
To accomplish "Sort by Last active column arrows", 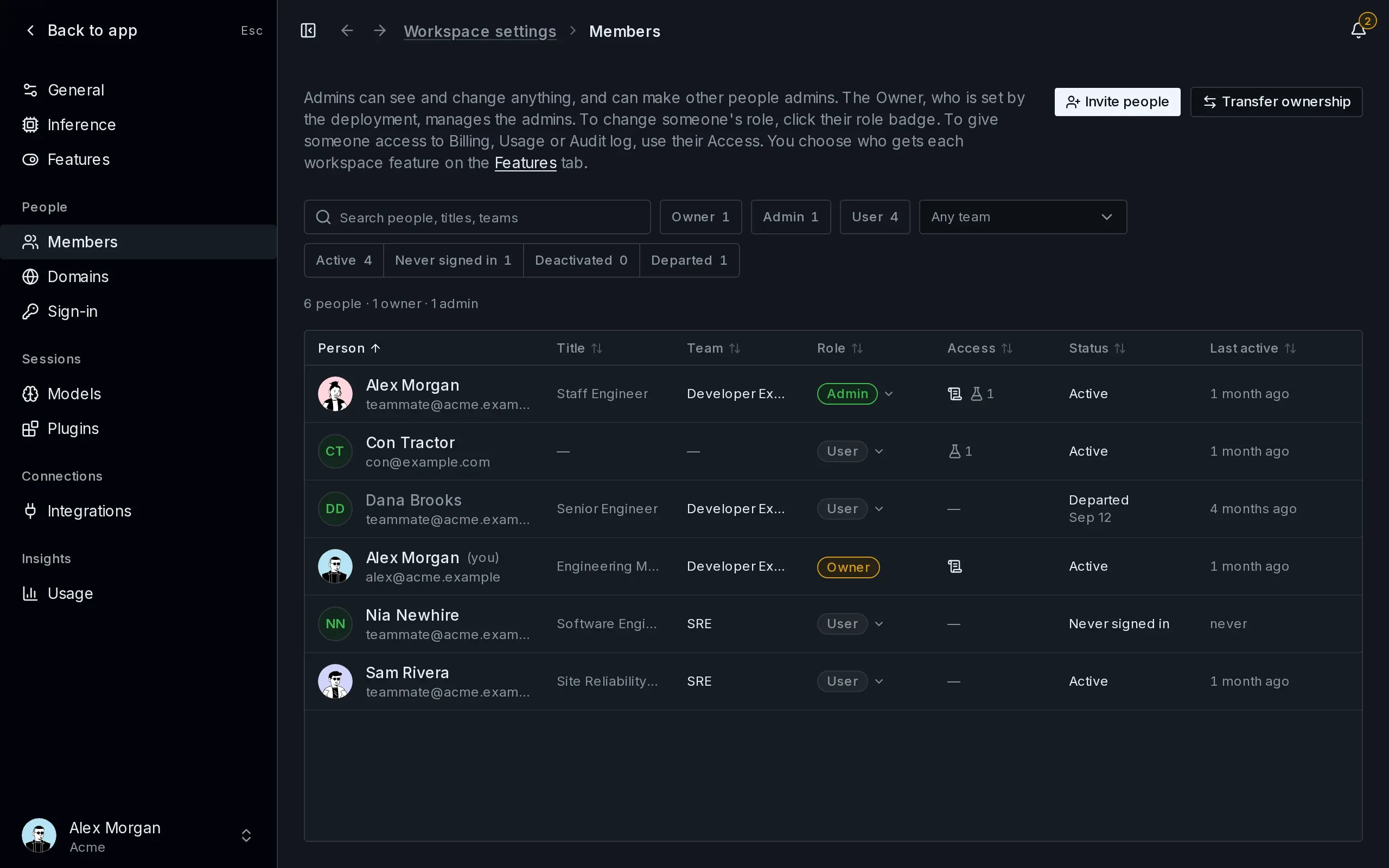I will [1290, 348].
